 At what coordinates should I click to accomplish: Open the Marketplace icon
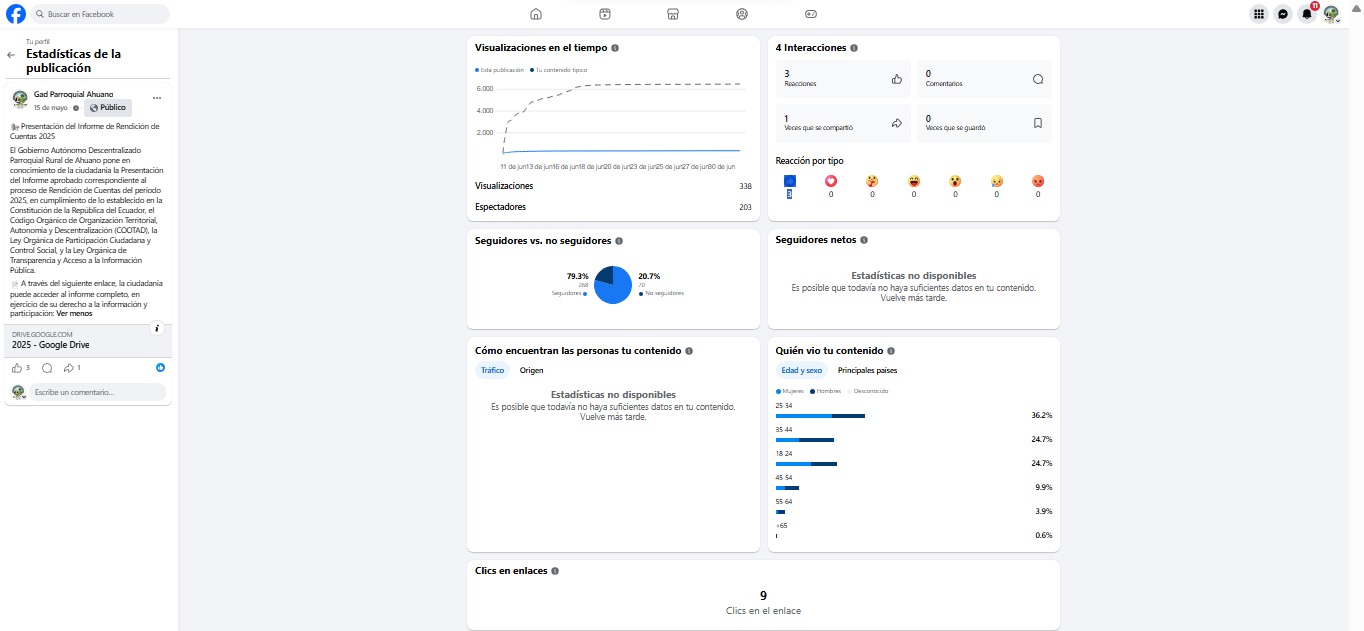(x=673, y=14)
